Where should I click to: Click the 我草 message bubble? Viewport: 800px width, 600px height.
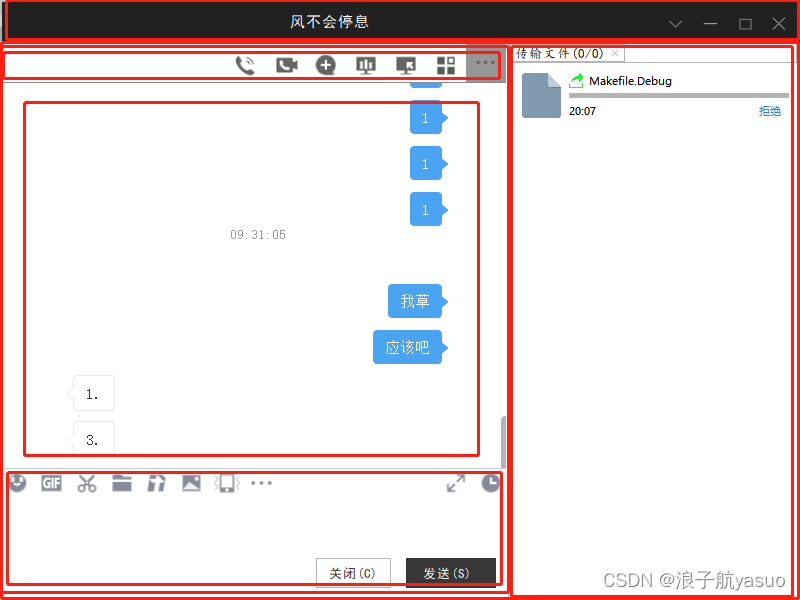coord(415,301)
